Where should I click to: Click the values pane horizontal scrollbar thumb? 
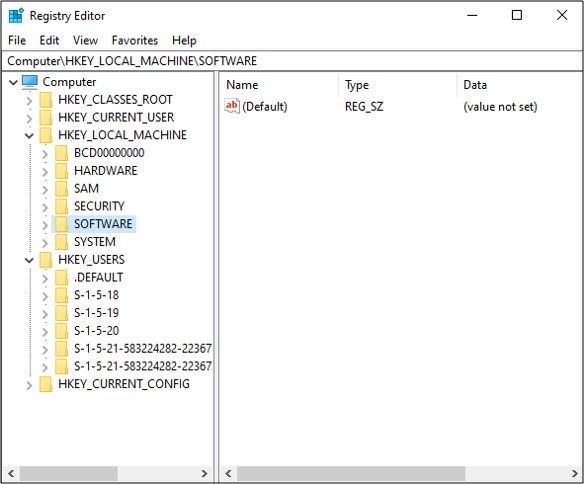coord(351,474)
